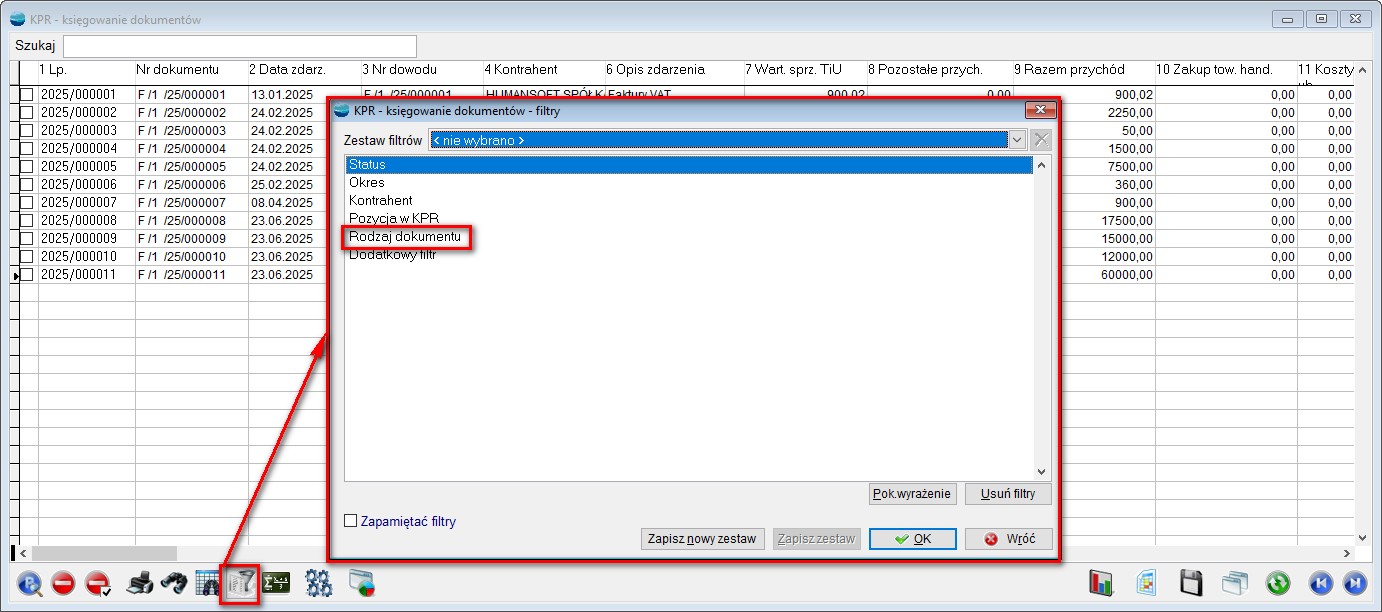Check the box for row 2025/000005
The height and width of the screenshot is (612, 1382).
(27, 167)
